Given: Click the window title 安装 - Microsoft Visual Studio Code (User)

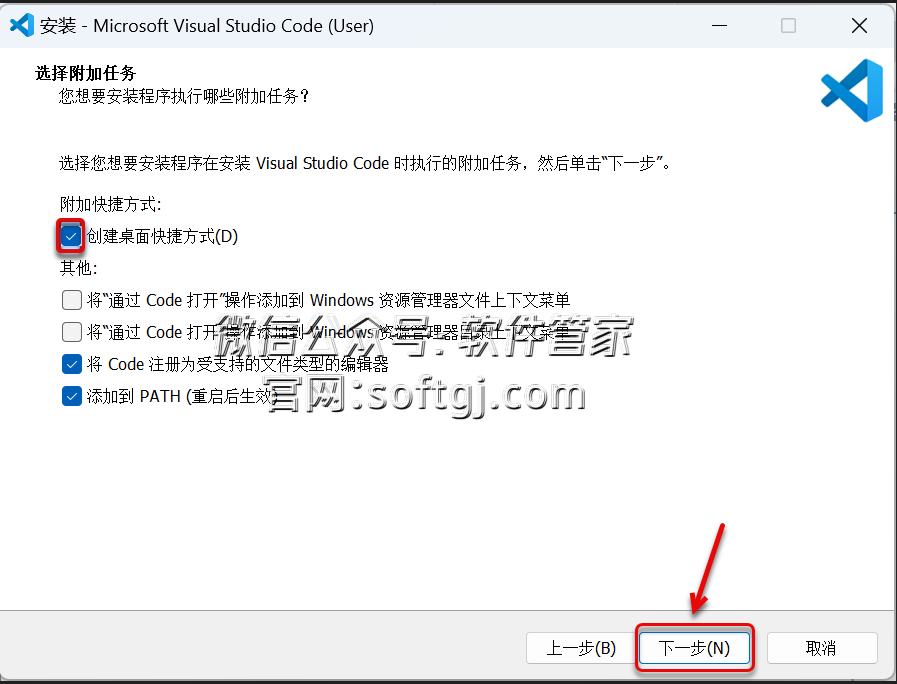Looking at the screenshot, I should pyautogui.click(x=207, y=26).
